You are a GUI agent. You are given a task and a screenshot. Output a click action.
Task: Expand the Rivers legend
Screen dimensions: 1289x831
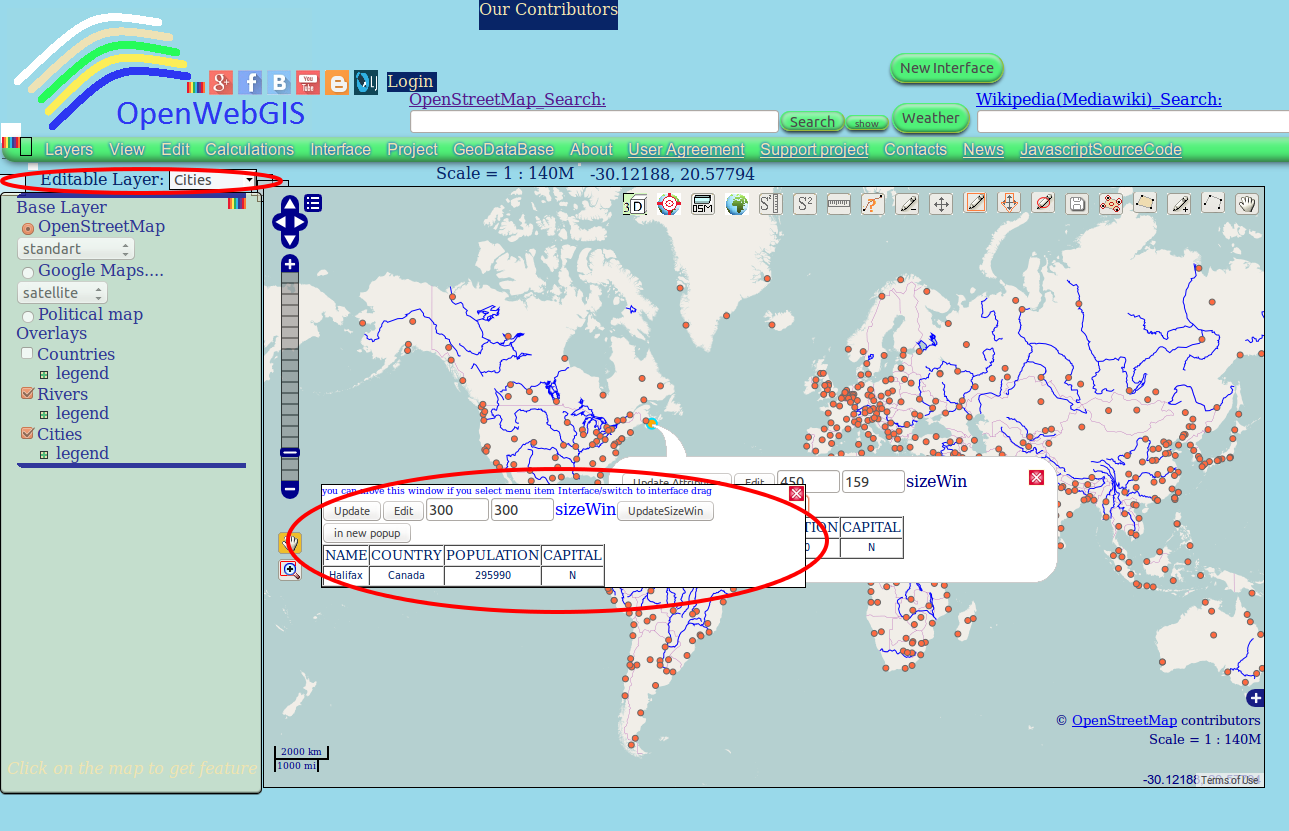(x=44, y=415)
